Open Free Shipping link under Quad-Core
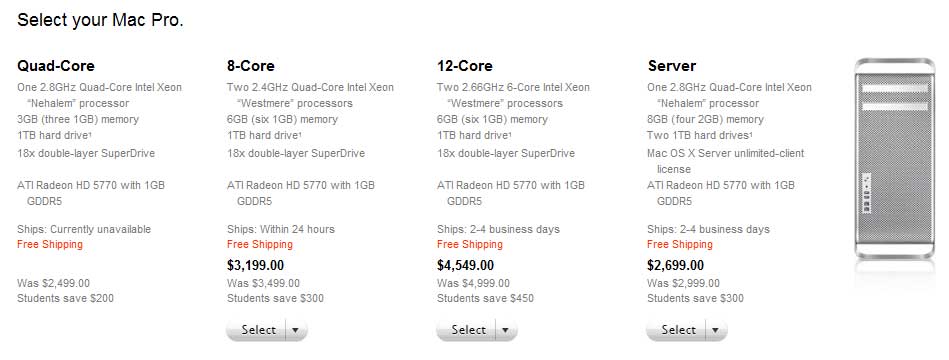Screen dimensions: 949x360 [50, 244]
